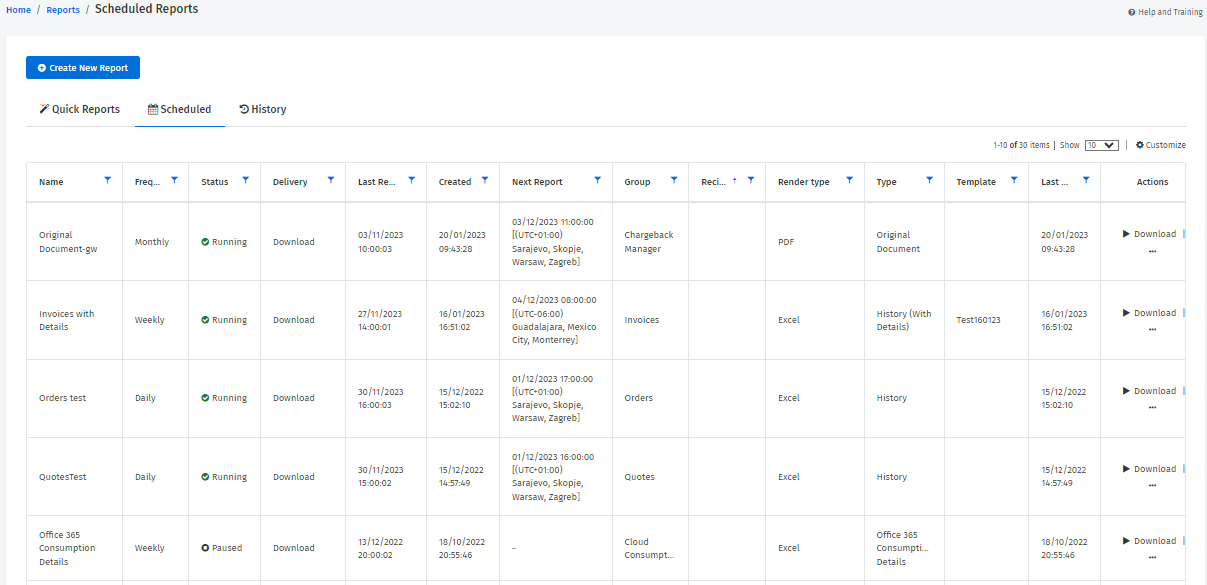Open more actions for Original Document-gw
The height and width of the screenshot is (585, 1207).
coord(1152,251)
